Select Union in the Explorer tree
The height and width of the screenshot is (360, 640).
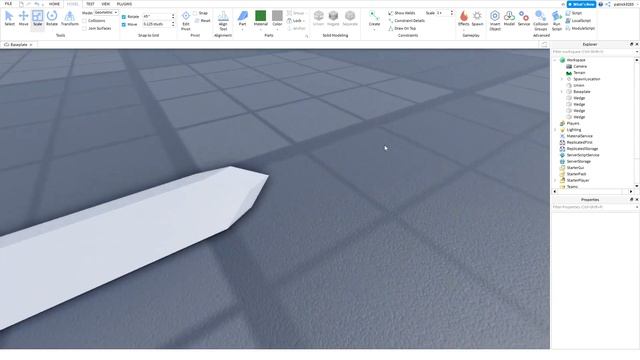(579, 85)
